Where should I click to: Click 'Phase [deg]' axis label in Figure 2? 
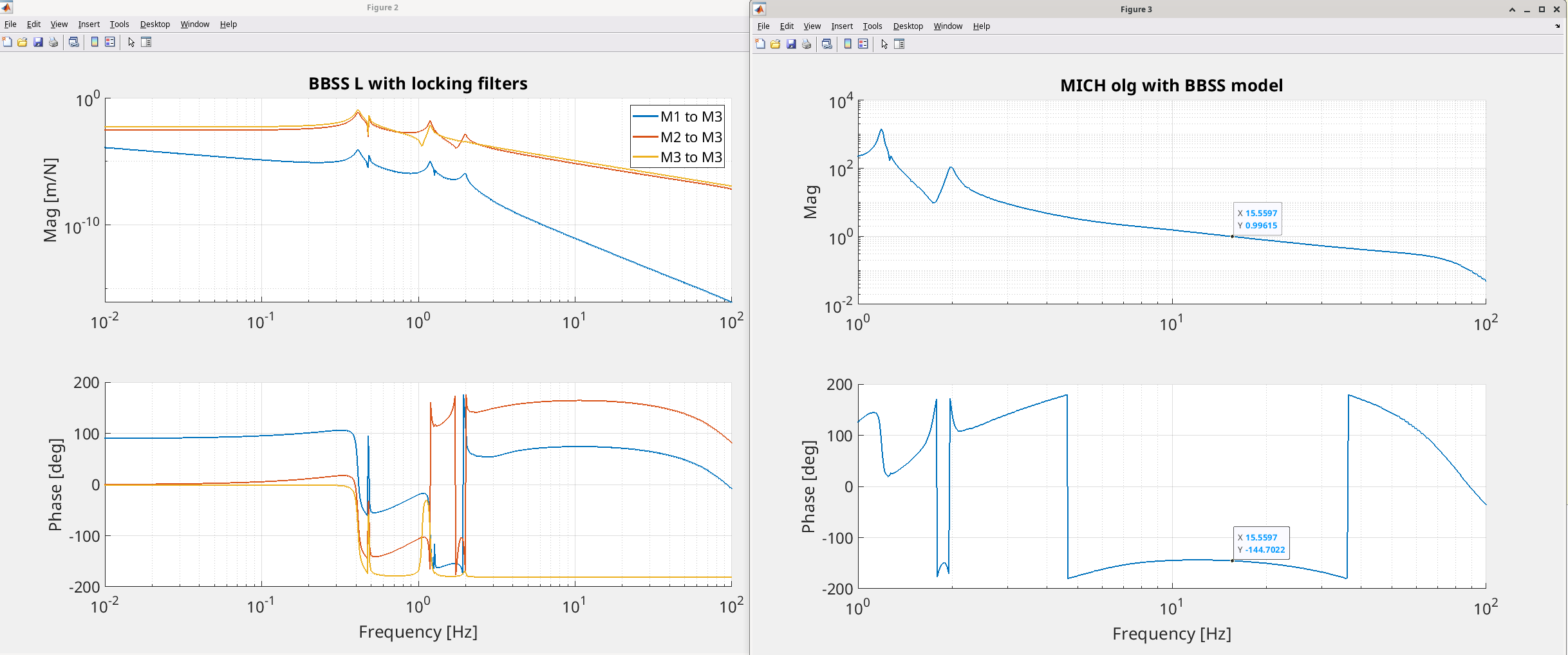tap(55, 485)
